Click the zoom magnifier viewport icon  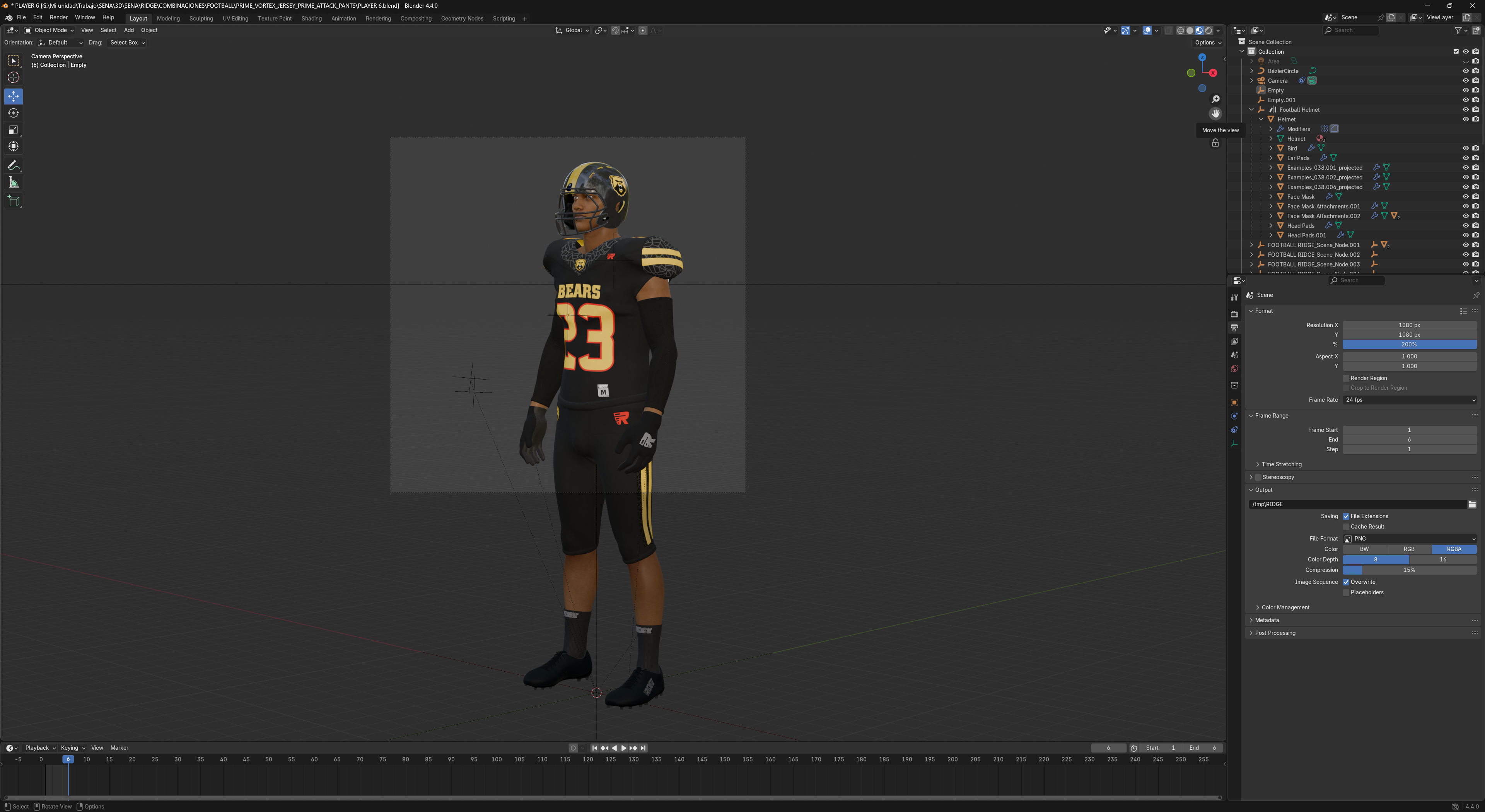click(x=1215, y=99)
